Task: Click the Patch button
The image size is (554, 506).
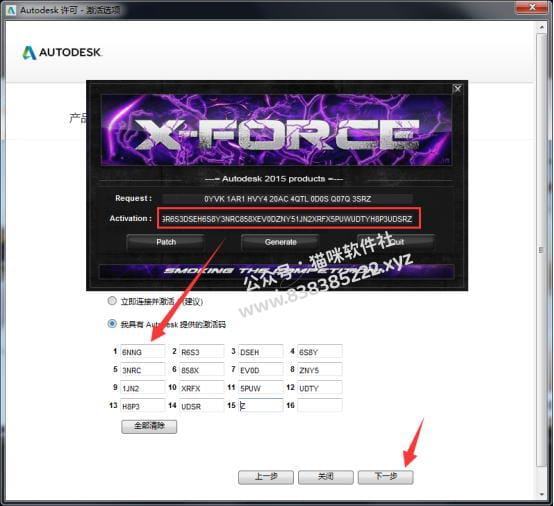Action: [166, 242]
